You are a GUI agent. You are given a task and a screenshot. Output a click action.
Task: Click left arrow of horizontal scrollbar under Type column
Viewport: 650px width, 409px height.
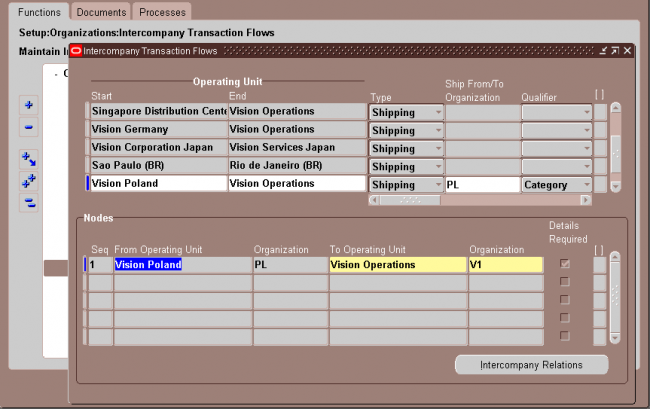(374, 200)
